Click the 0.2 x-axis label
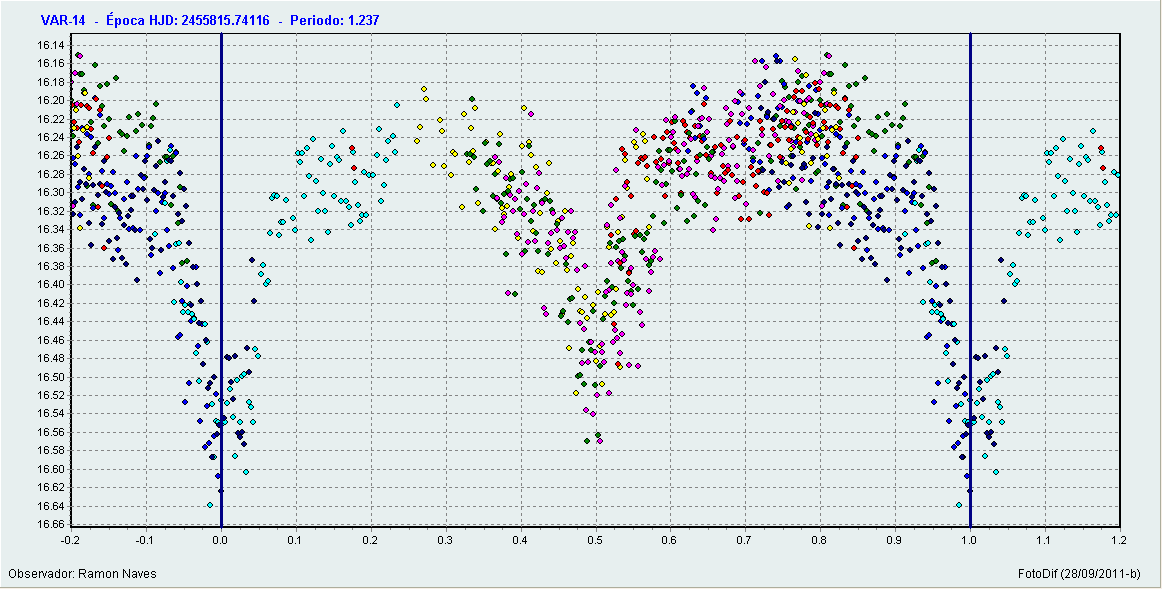The height and width of the screenshot is (589, 1162). tap(371, 541)
